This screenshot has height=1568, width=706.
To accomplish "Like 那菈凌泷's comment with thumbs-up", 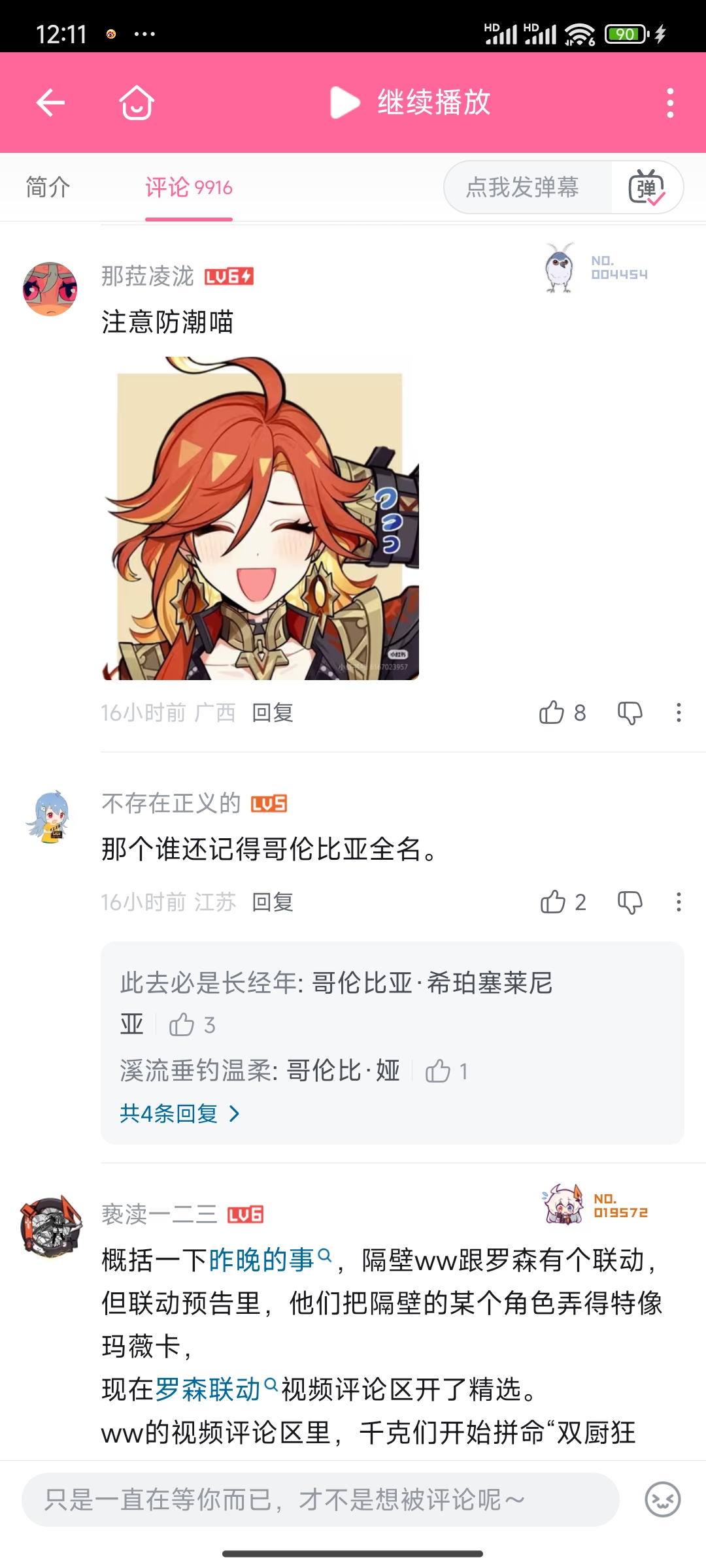I will coord(552,712).
